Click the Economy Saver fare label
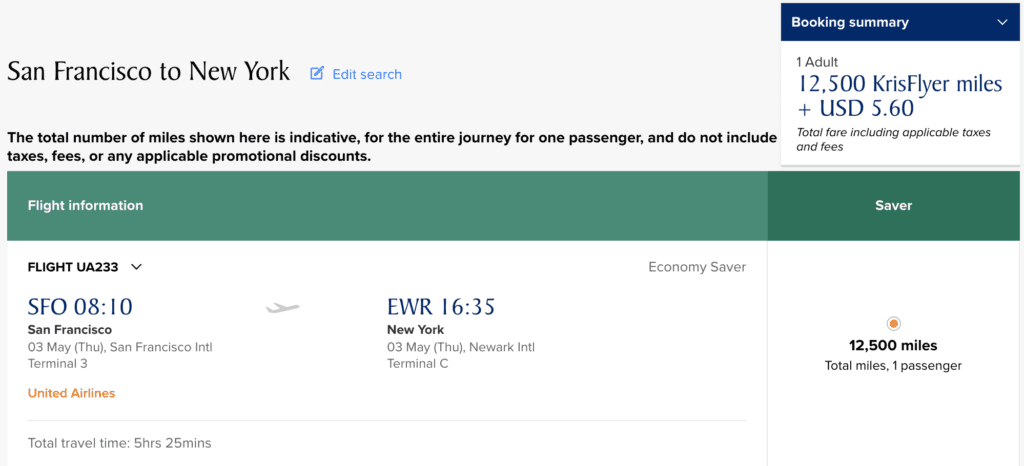 696,267
